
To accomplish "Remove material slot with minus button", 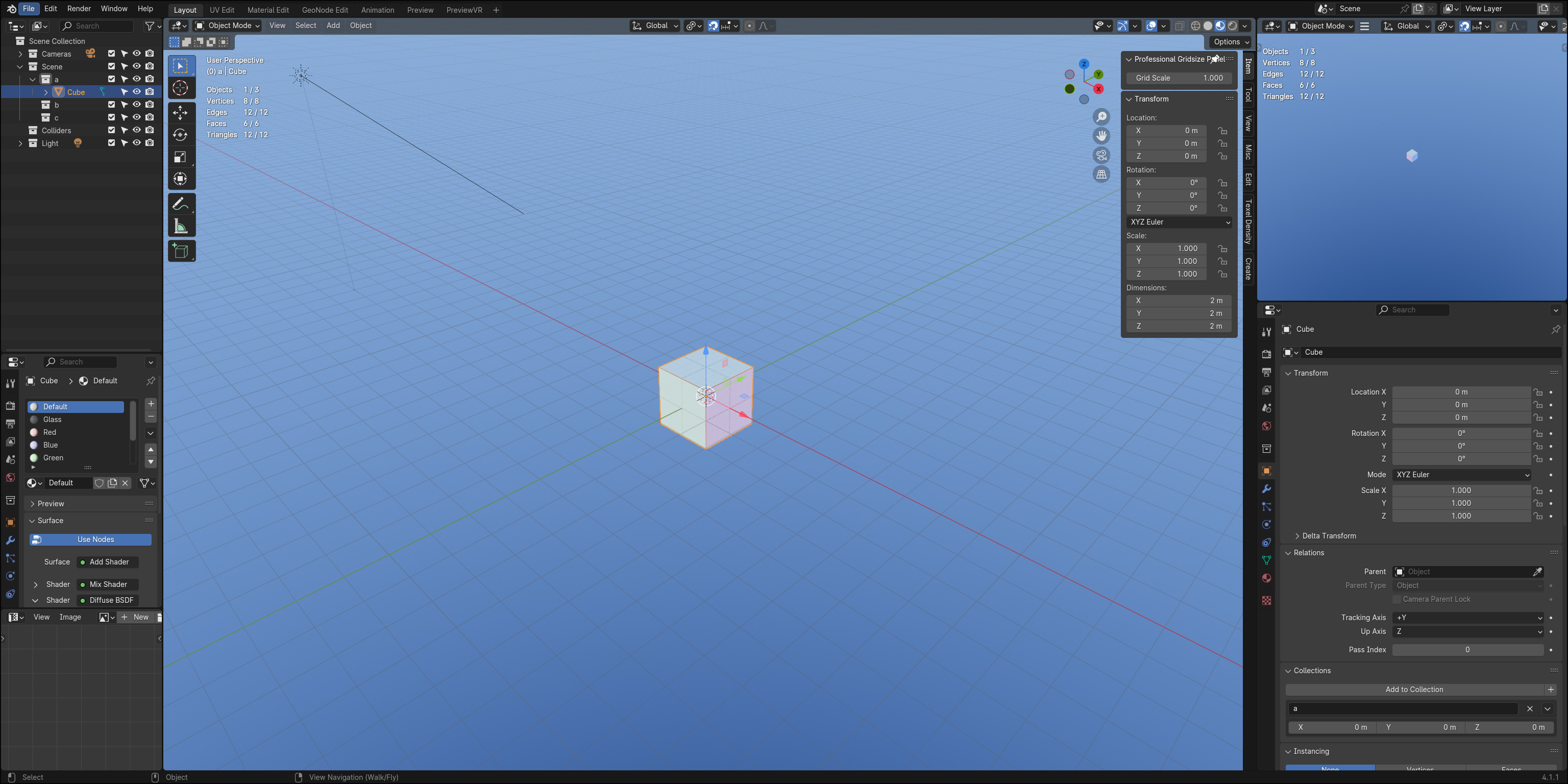I will (151, 416).
